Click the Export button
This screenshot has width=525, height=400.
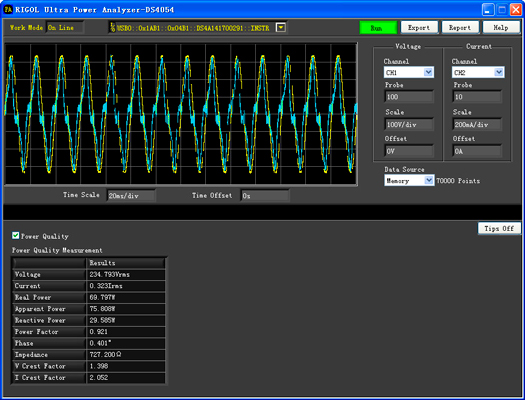tap(419, 28)
